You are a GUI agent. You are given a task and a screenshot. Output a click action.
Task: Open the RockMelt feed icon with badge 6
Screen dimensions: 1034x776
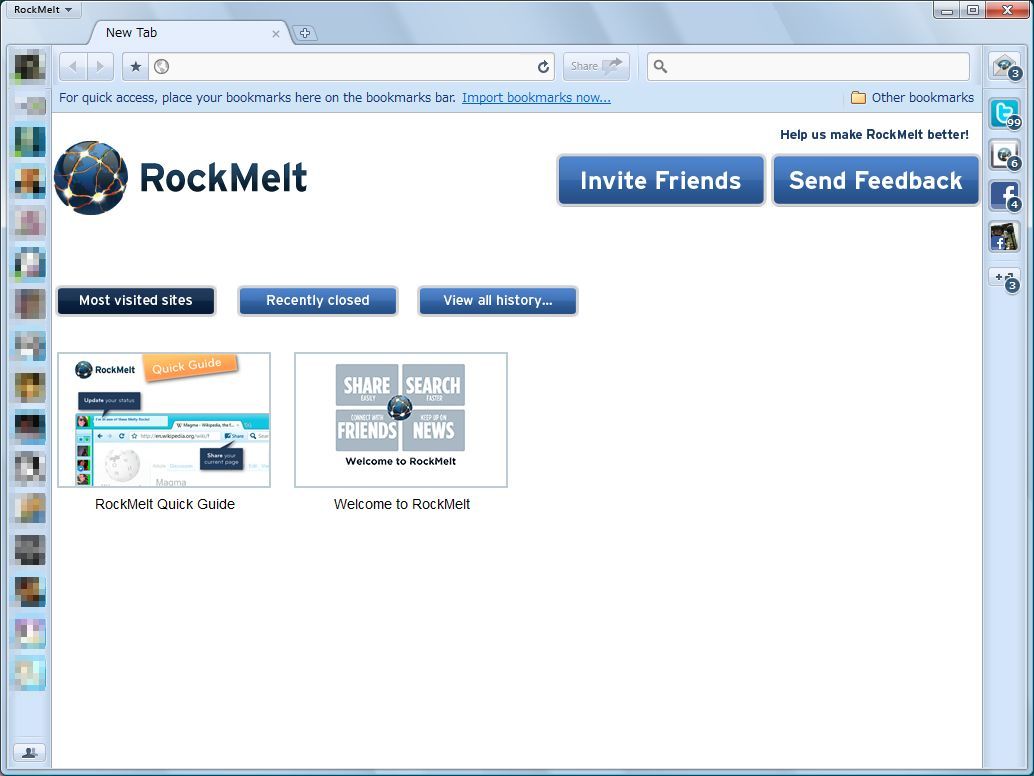[x=1004, y=156]
